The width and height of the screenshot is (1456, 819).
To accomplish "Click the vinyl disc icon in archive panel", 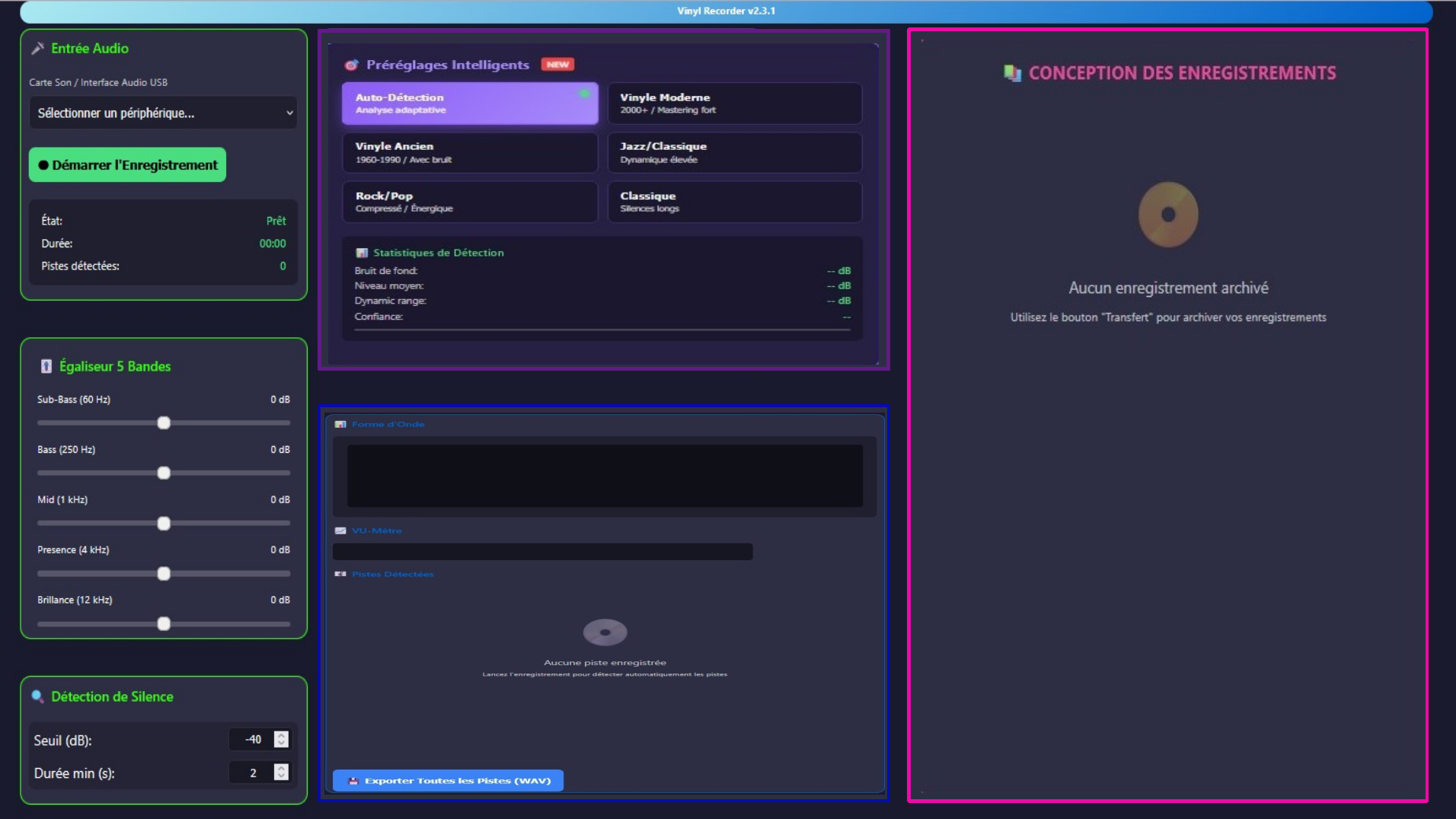I will pyautogui.click(x=1167, y=215).
